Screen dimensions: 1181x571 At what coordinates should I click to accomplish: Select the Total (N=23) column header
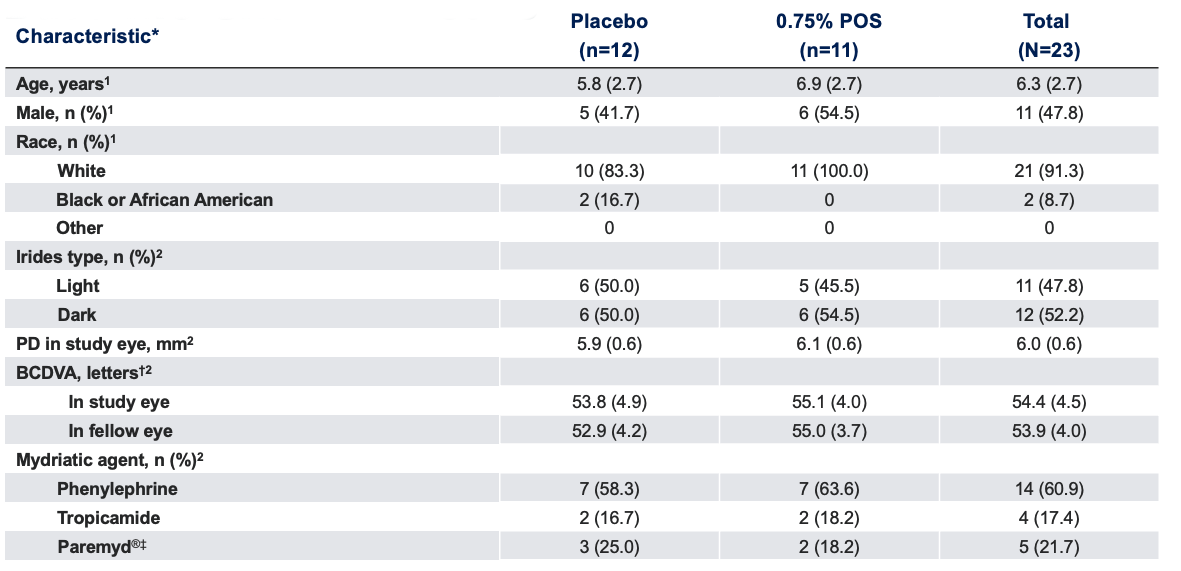(1047, 34)
